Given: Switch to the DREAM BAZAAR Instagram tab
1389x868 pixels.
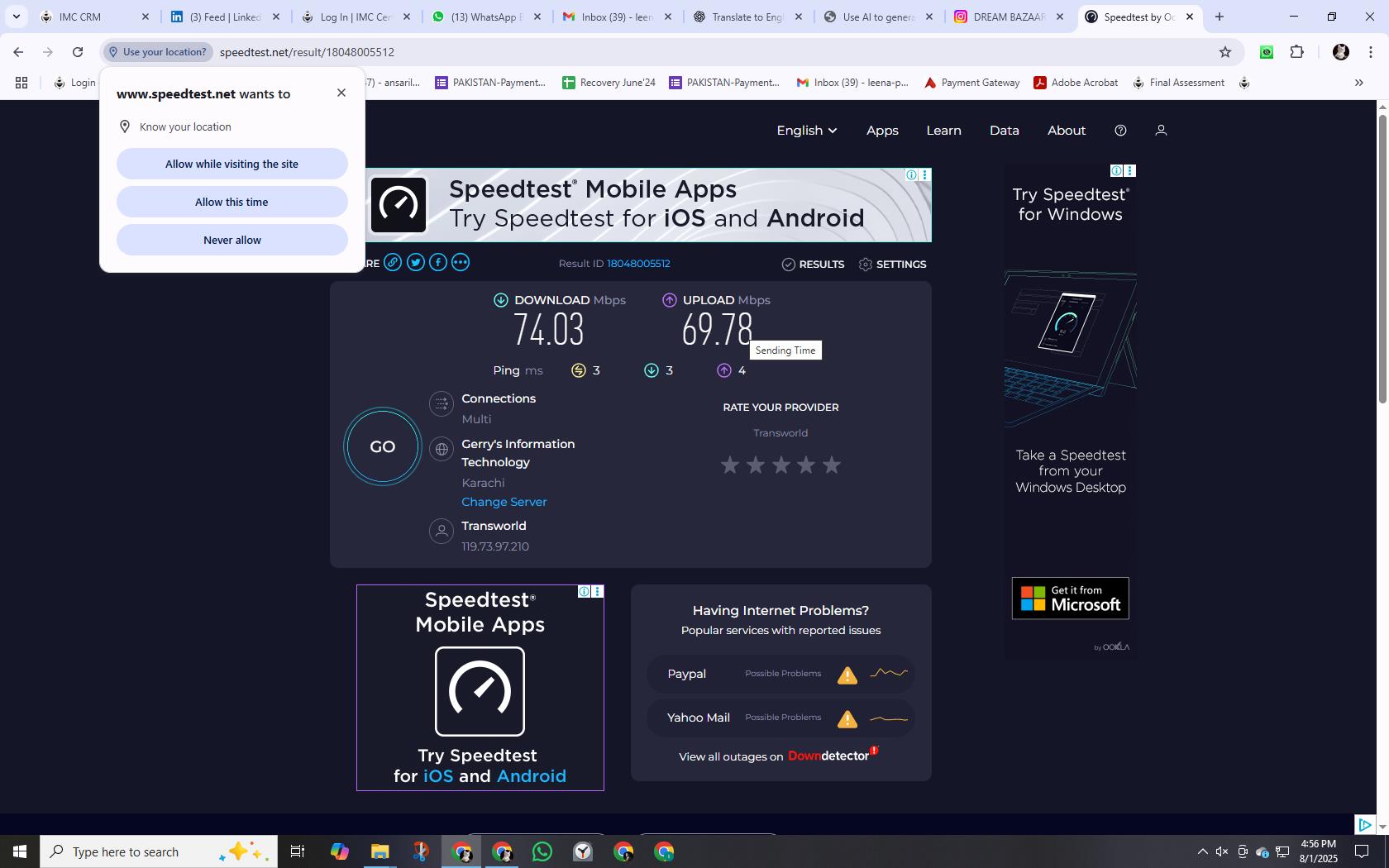Looking at the screenshot, I should (x=1009, y=17).
